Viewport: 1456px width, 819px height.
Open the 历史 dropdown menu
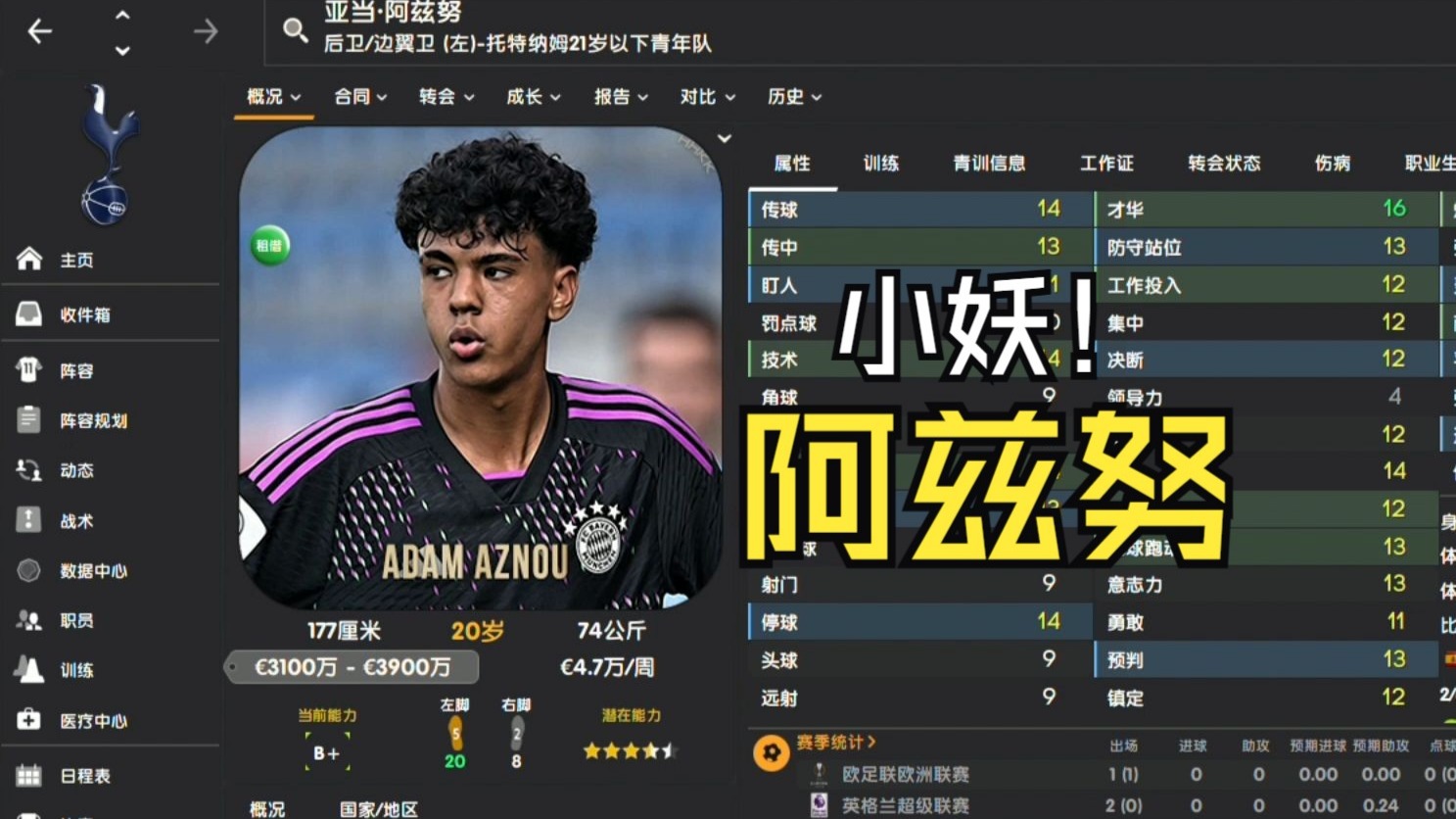coord(794,96)
